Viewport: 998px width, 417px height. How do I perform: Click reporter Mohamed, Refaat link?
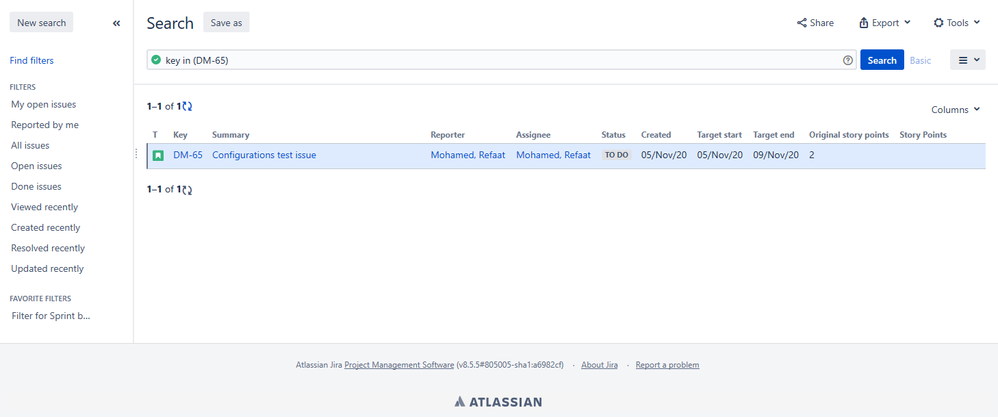pos(468,155)
